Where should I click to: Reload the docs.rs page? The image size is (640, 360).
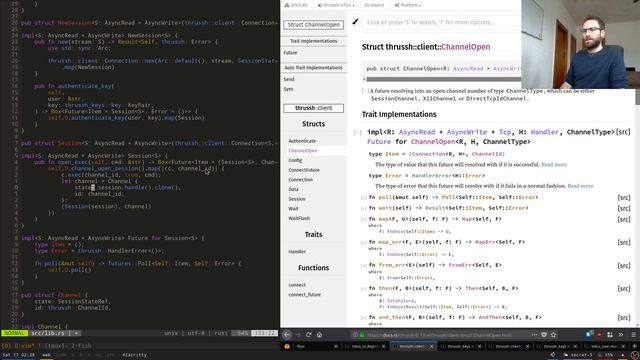[309, 335]
